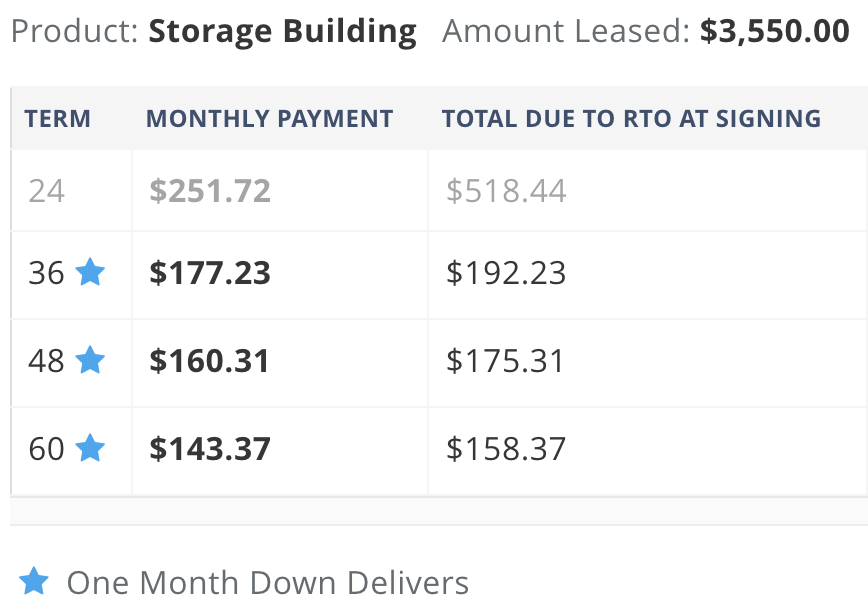This screenshot has width=868, height=610.
Task: Click the $177.23 monthly payment
Action: point(210,273)
